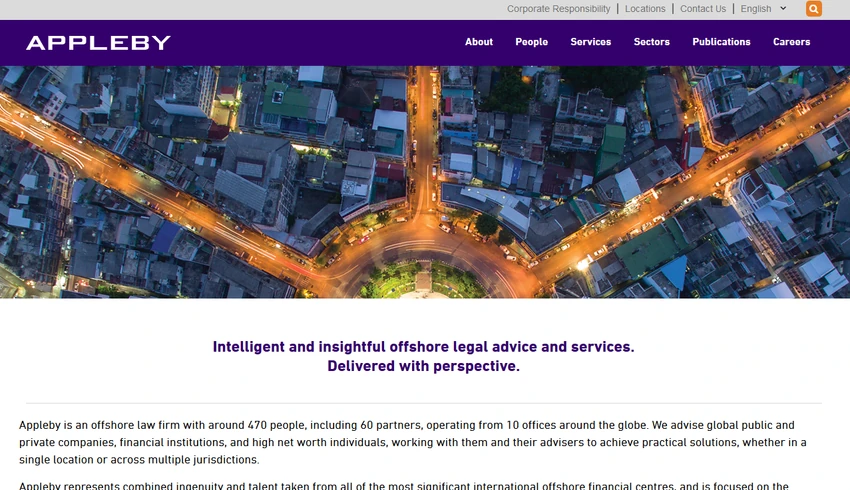Viewport: 850px width, 490px height.
Task: Select Sectors in the navigation bar
Action: pyautogui.click(x=652, y=42)
